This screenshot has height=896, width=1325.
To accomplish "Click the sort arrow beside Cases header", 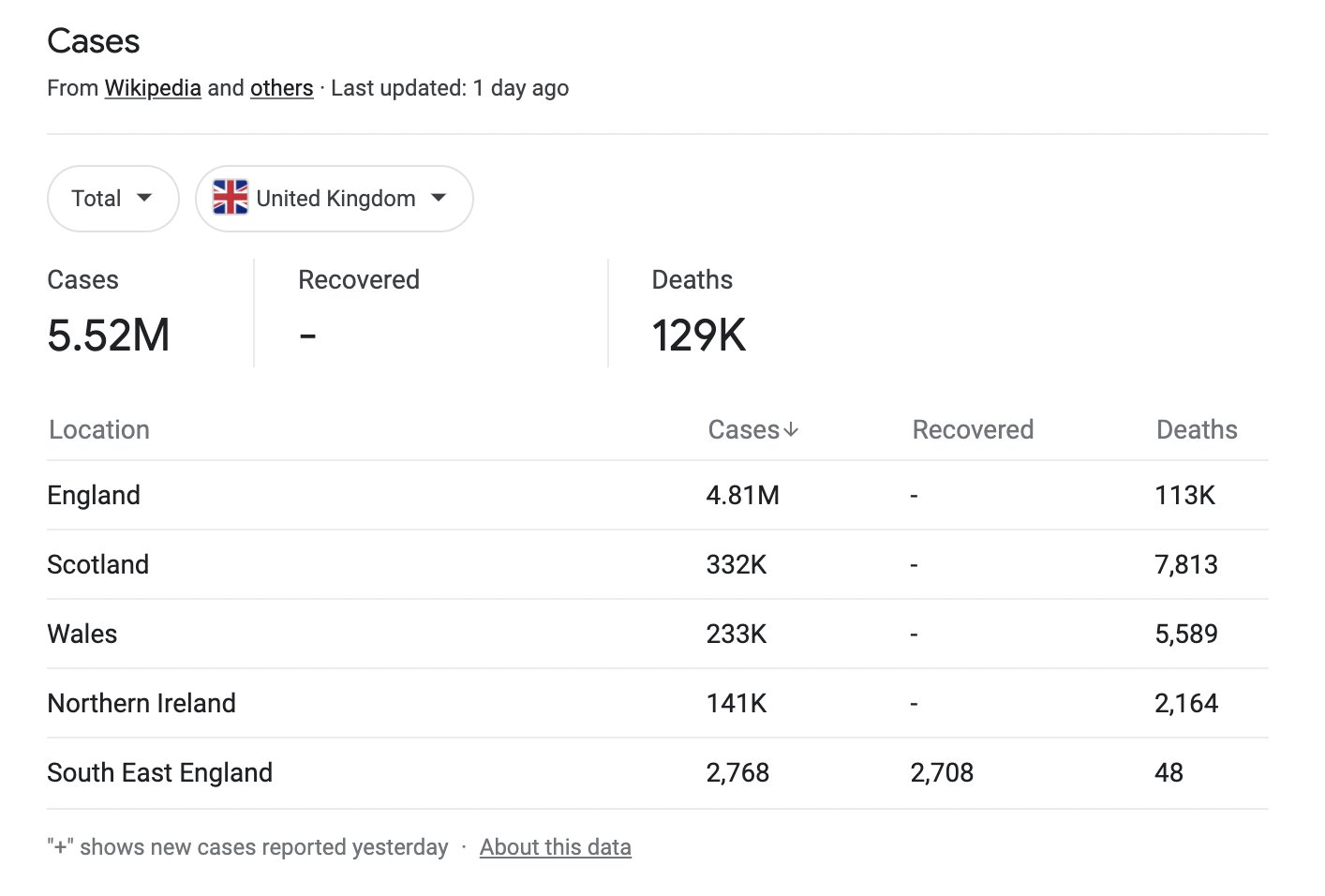I will [791, 430].
